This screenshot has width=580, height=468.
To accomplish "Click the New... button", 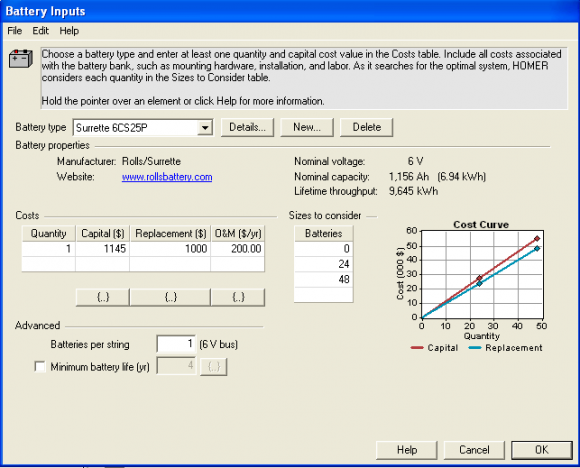I will (307, 127).
